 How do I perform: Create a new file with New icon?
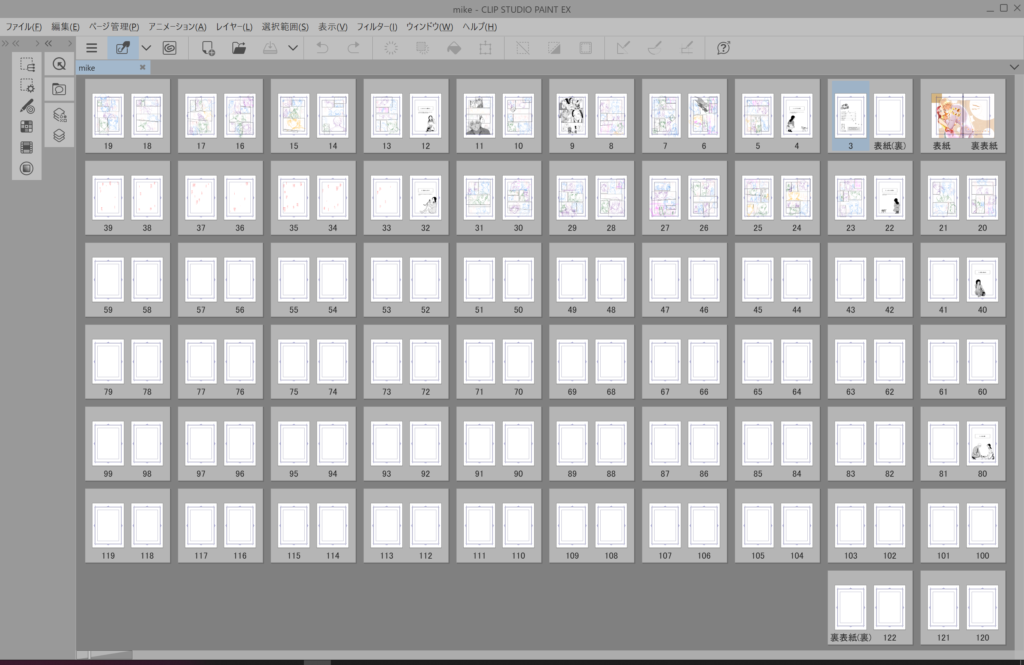coord(208,47)
